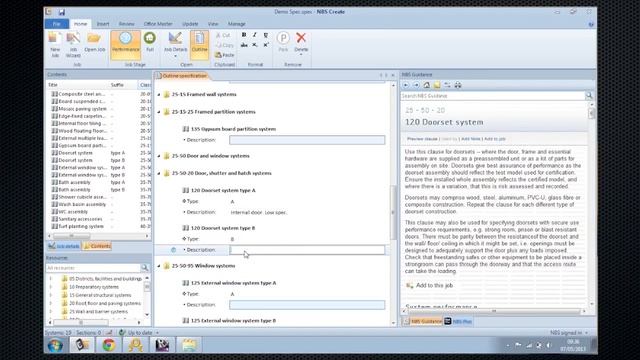Switch job stage to Performance

[125, 45]
